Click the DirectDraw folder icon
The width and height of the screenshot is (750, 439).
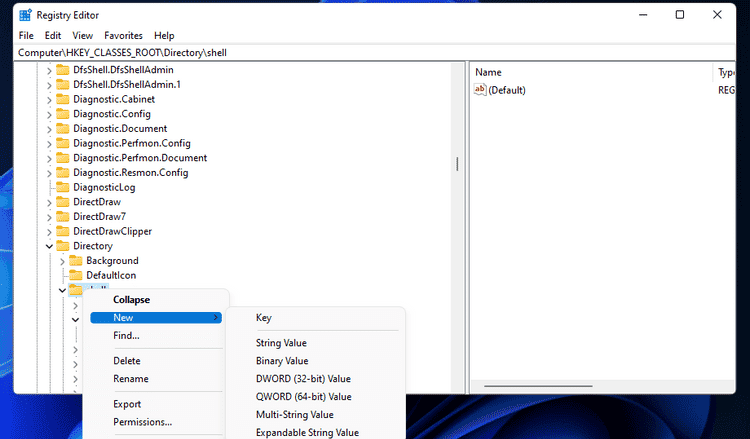tap(63, 202)
